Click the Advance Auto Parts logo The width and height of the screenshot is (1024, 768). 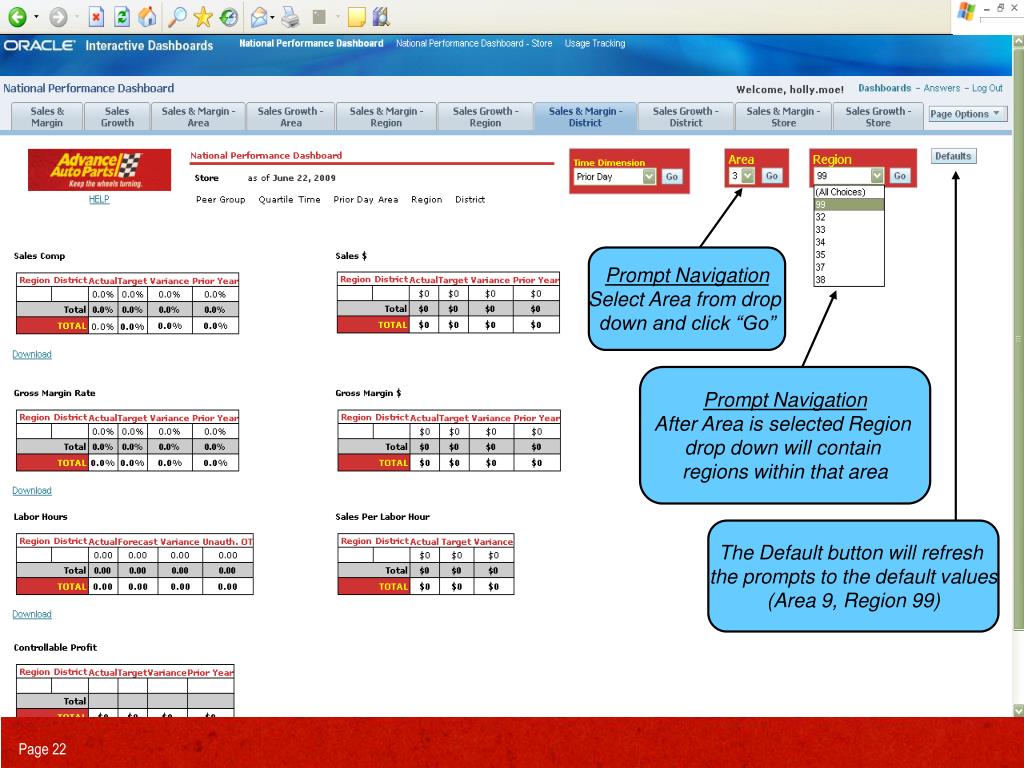[x=99, y=170]
